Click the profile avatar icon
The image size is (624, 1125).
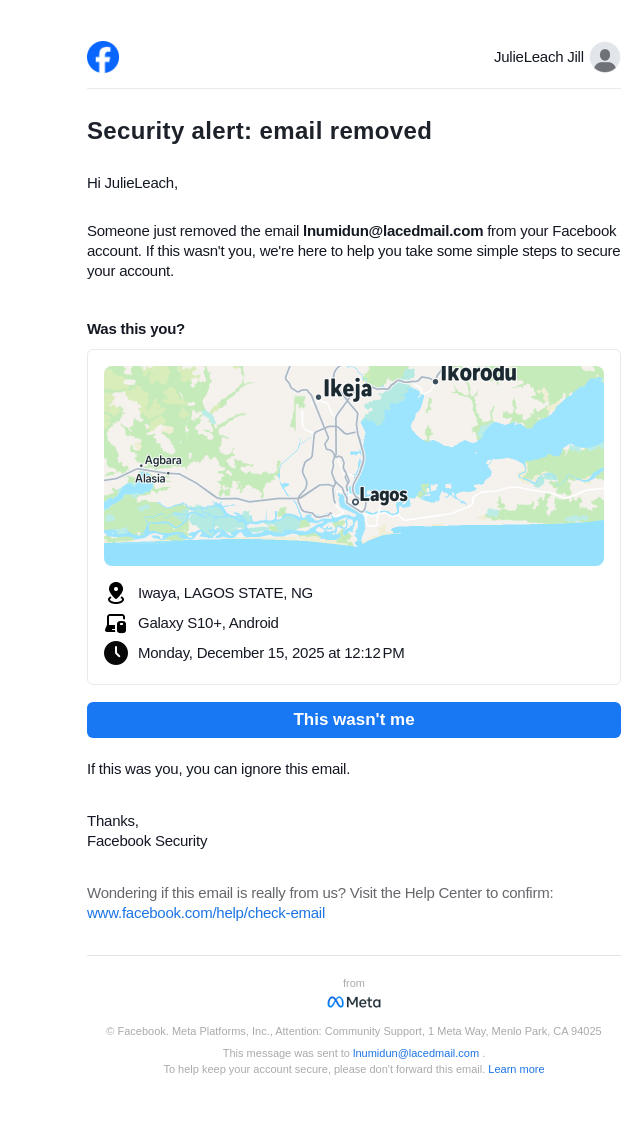pos(604,57)
